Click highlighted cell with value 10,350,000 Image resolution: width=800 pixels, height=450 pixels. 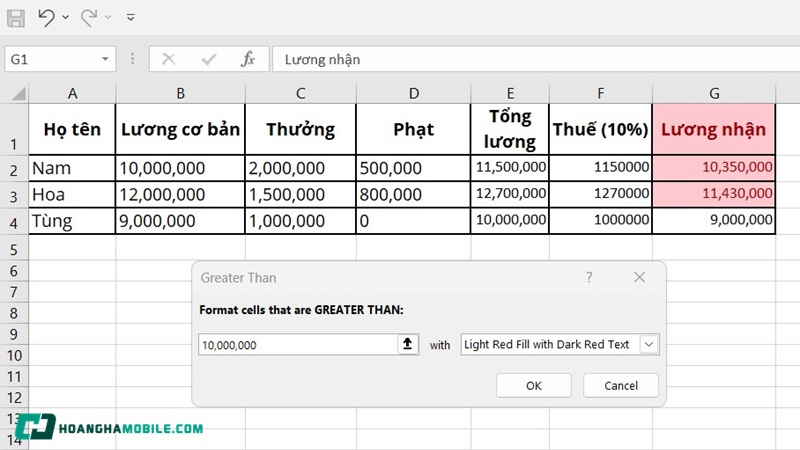[714, 168]
